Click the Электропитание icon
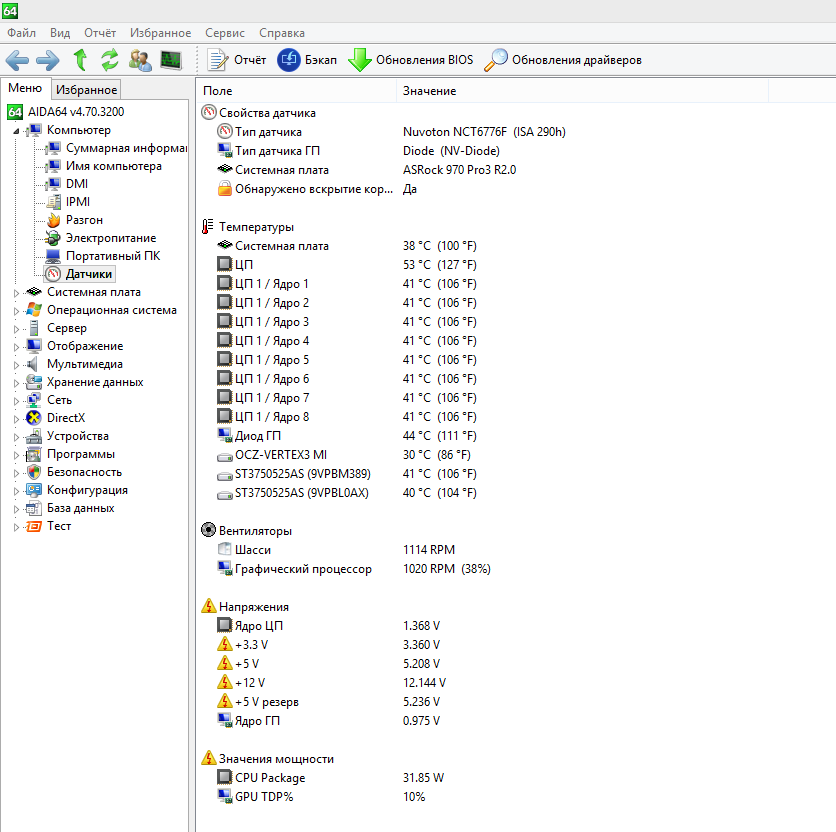Viewport: 836px width, 832px height. 53,238
